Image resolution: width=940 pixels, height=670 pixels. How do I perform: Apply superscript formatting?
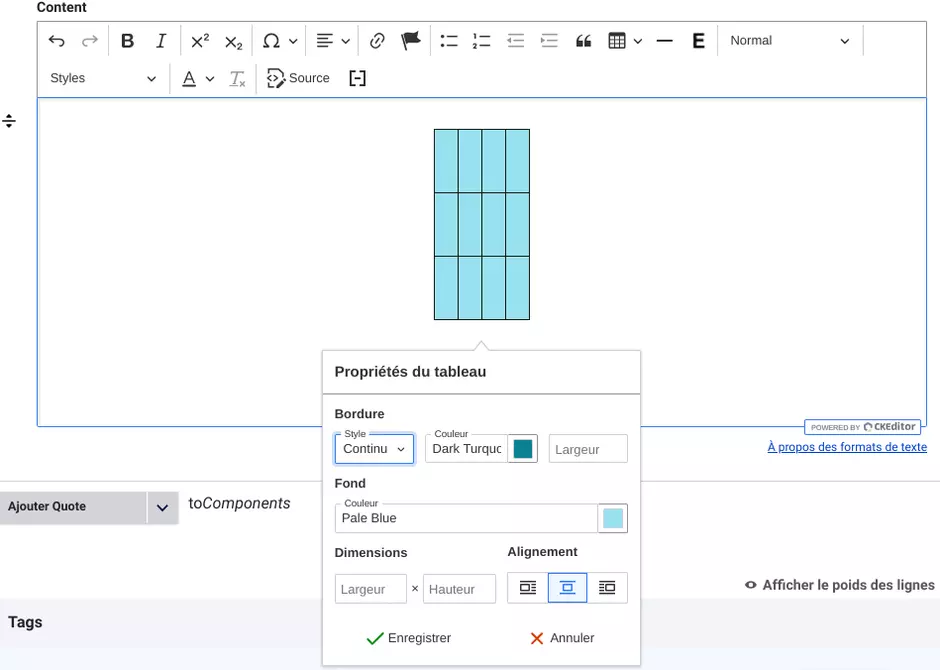(x=200, y=41)
